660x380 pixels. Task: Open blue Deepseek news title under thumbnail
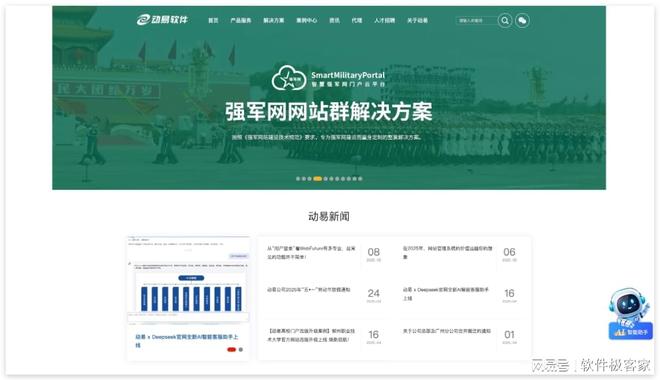pyautogui.click(x=186, y=341)
